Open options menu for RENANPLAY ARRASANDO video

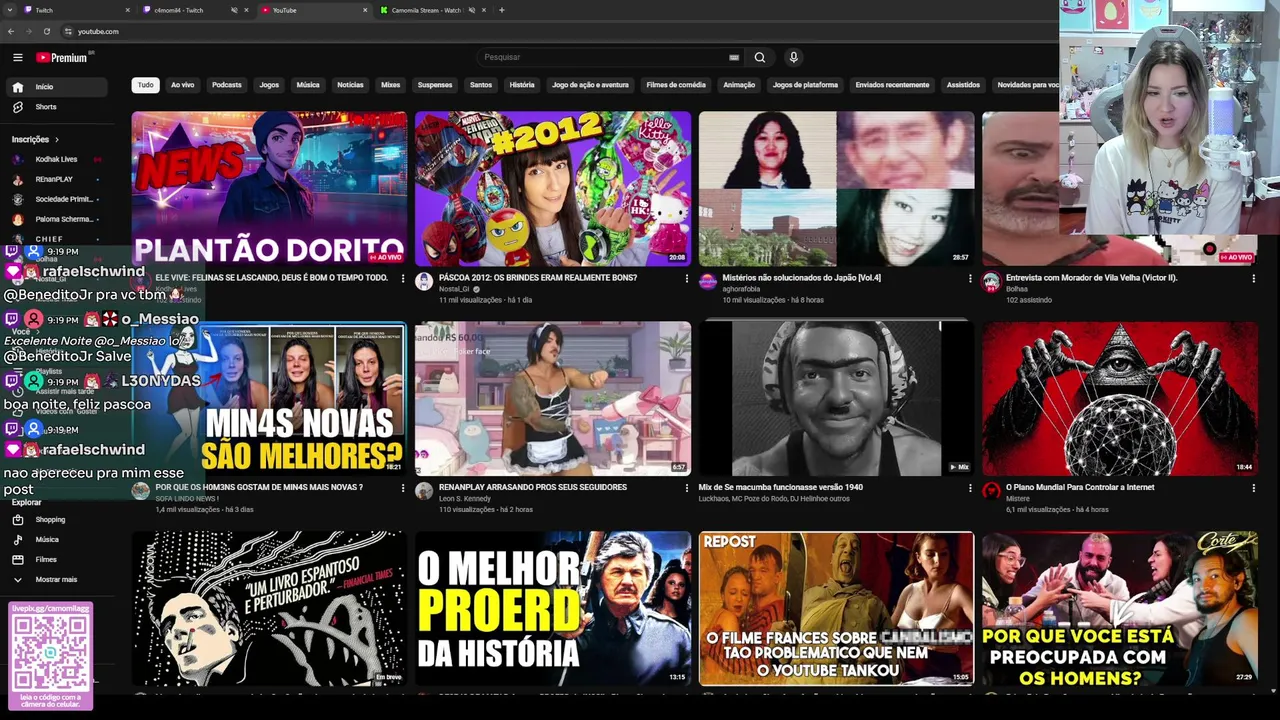coord(686,489)
